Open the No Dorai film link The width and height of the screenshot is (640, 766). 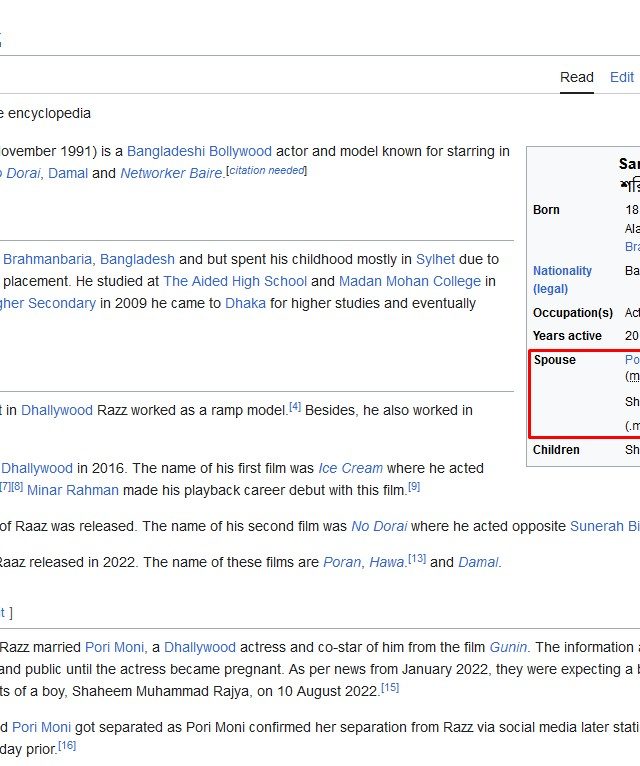375,526
